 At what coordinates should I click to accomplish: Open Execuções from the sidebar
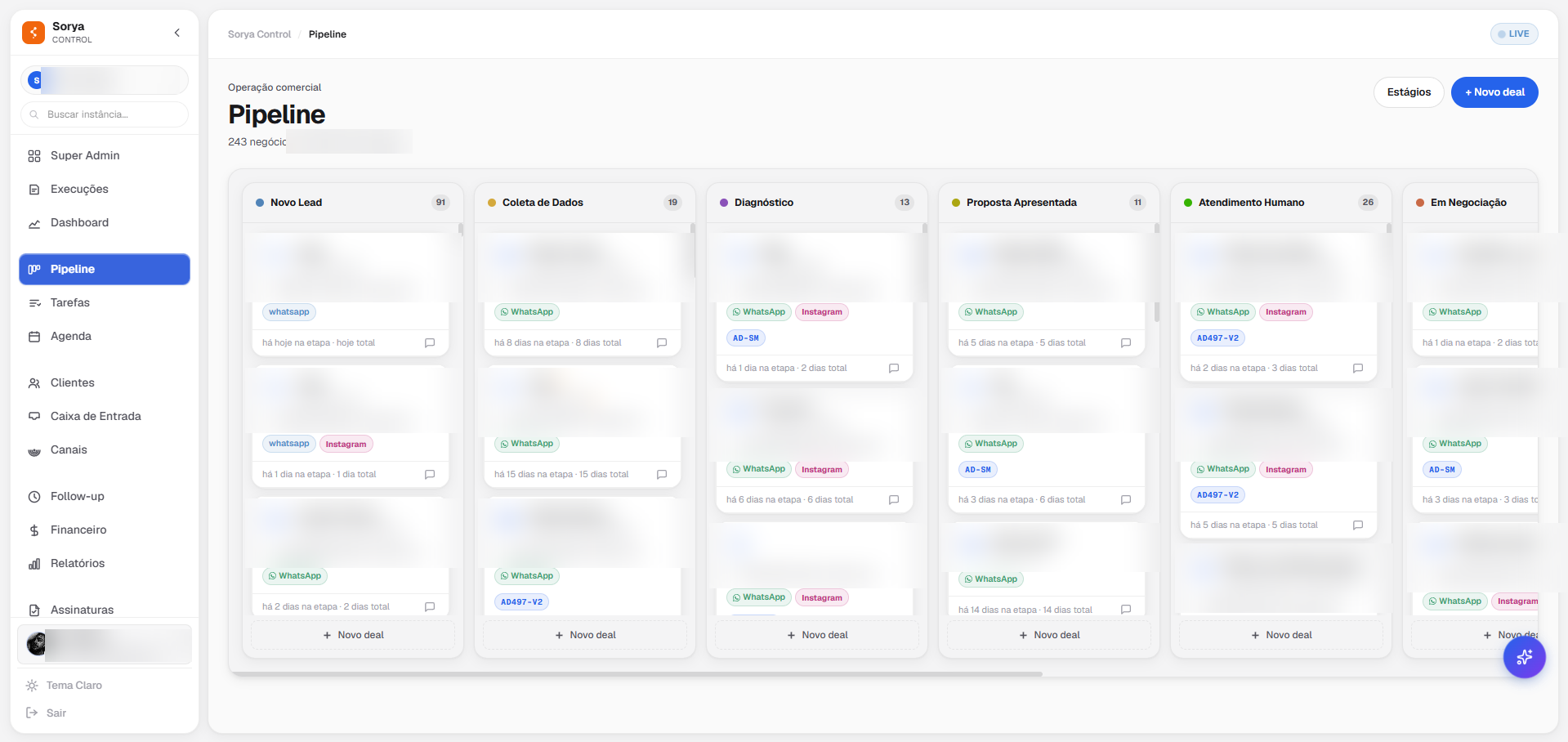pyautogui.click(x=105, y=189)
